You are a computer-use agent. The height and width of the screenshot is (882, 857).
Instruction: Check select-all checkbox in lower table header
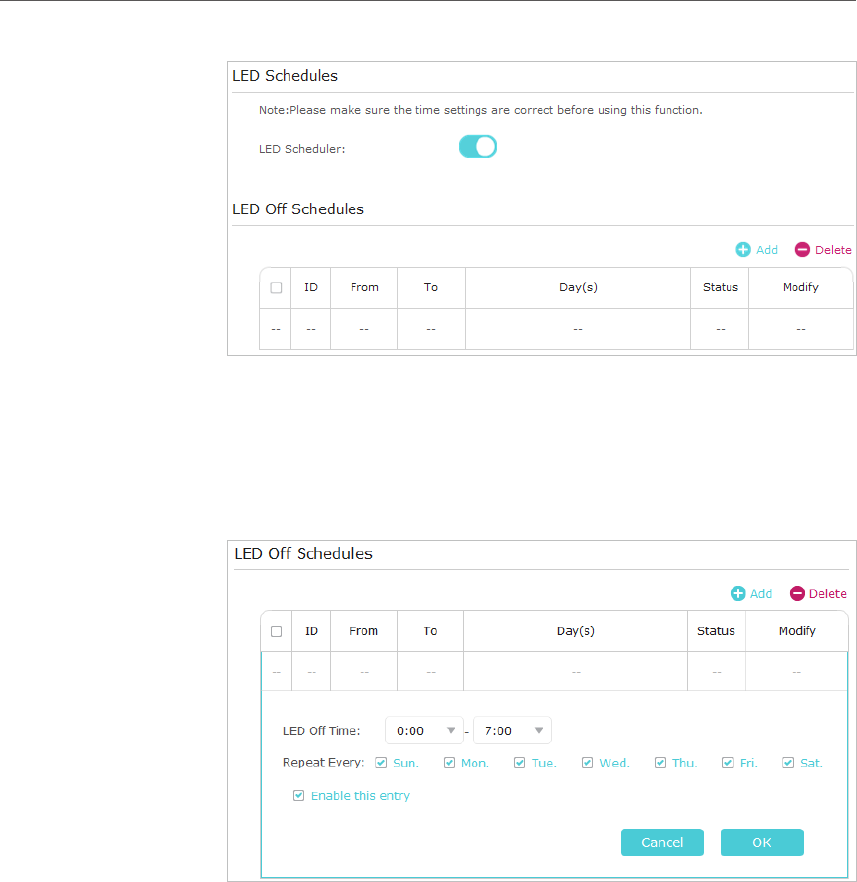point(277,631)
